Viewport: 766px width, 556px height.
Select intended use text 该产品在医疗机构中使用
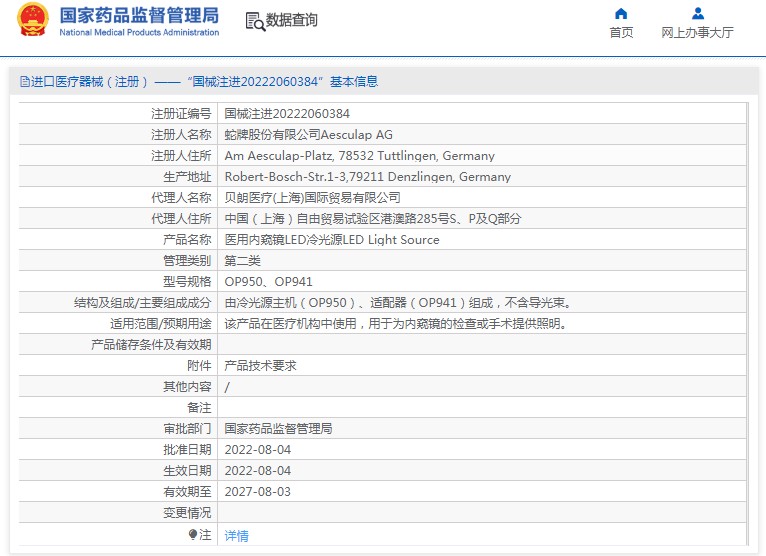396,323
